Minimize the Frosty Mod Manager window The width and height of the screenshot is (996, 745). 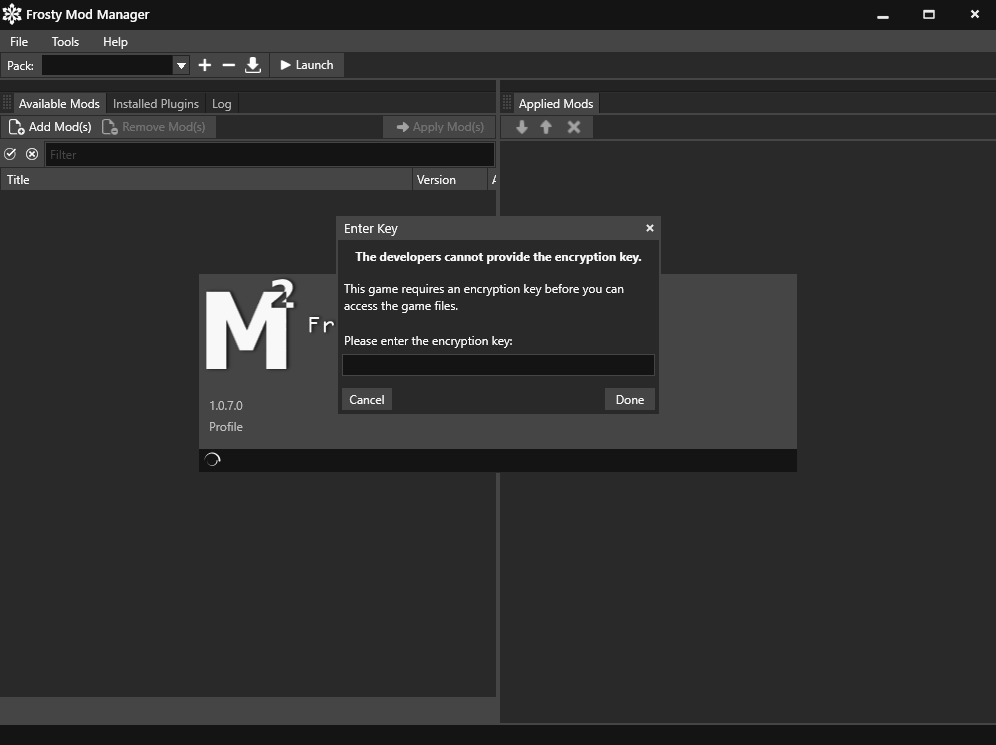(883, 15)
